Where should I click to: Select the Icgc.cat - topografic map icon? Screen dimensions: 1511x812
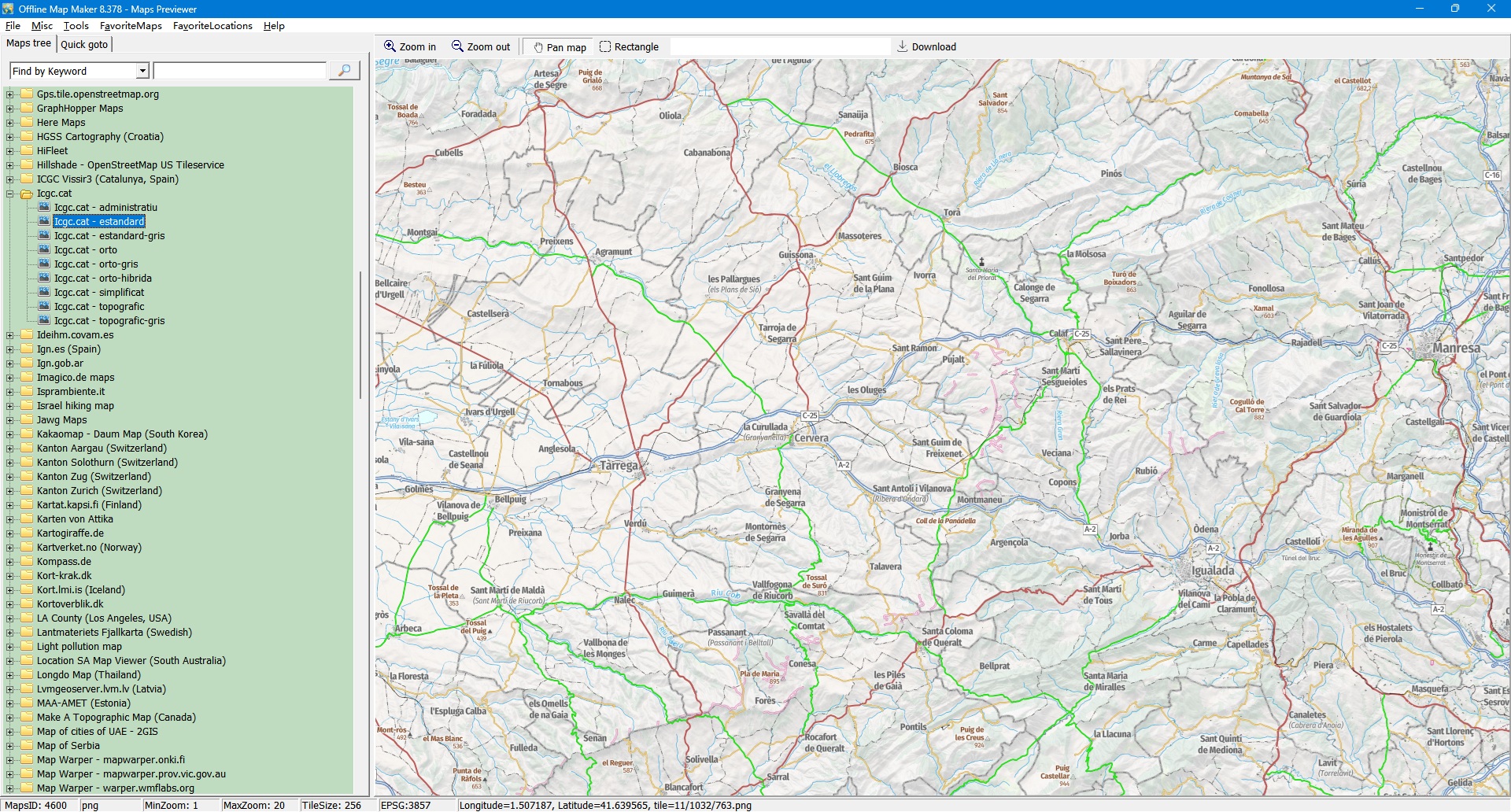[x=45, y=307]
